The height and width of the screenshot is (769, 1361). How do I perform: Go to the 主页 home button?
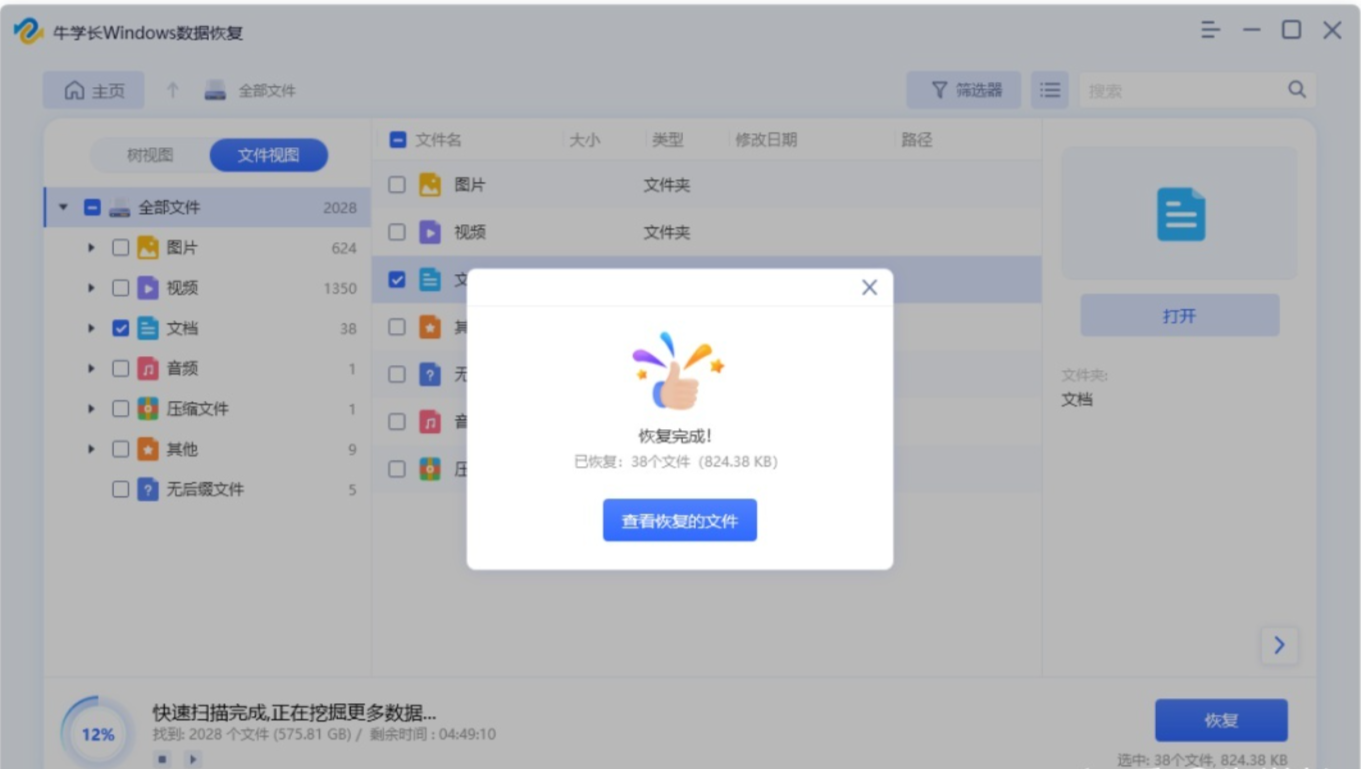[94, 90]
